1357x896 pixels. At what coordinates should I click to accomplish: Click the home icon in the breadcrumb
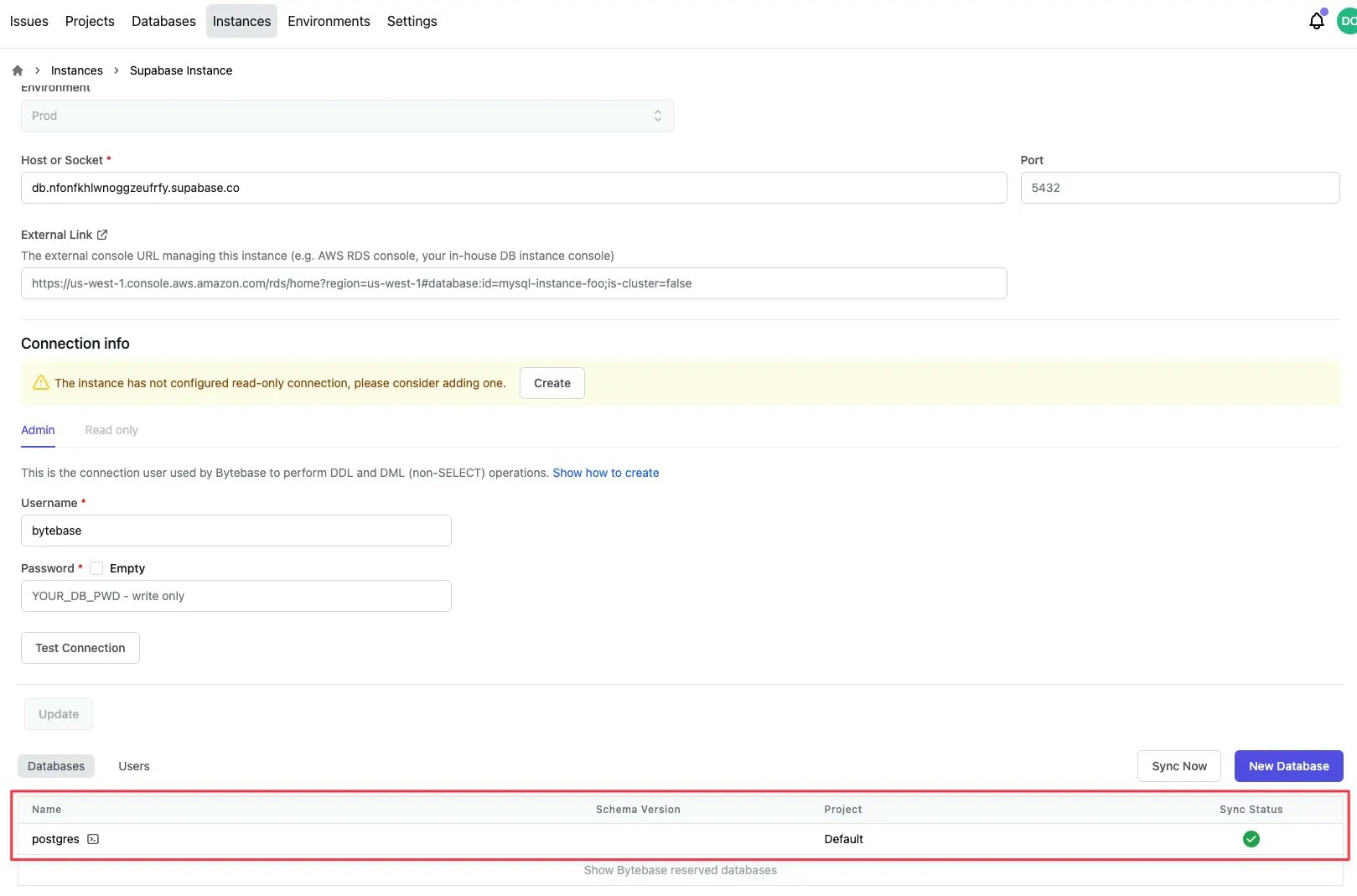click(17, 70)
